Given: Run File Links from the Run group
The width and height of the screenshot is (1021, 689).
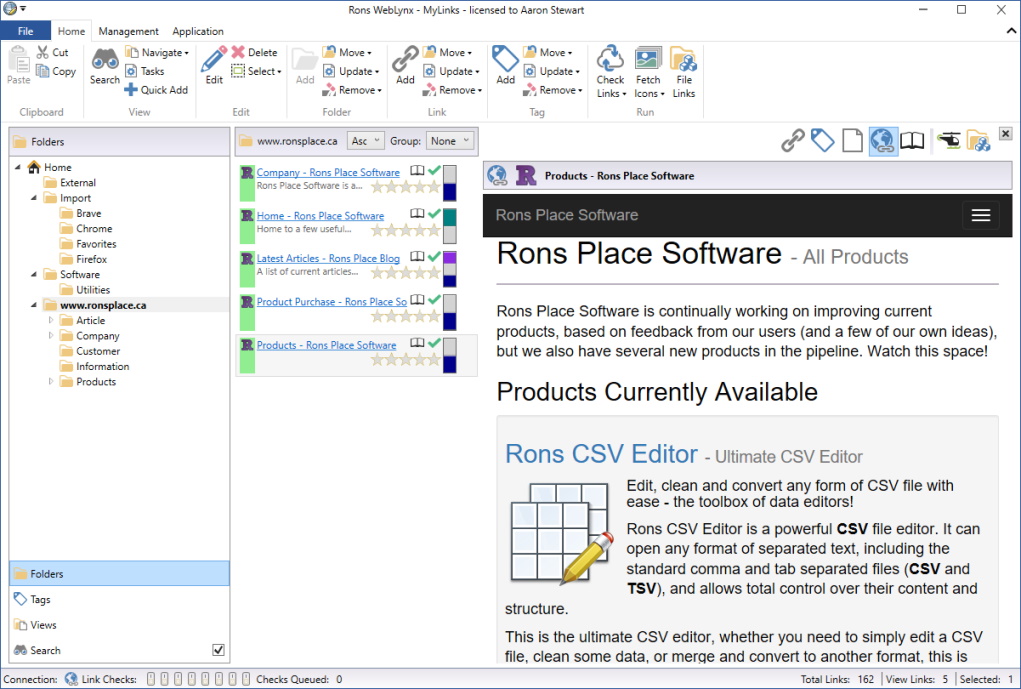Looking at the screenshot, I should 684,72.
